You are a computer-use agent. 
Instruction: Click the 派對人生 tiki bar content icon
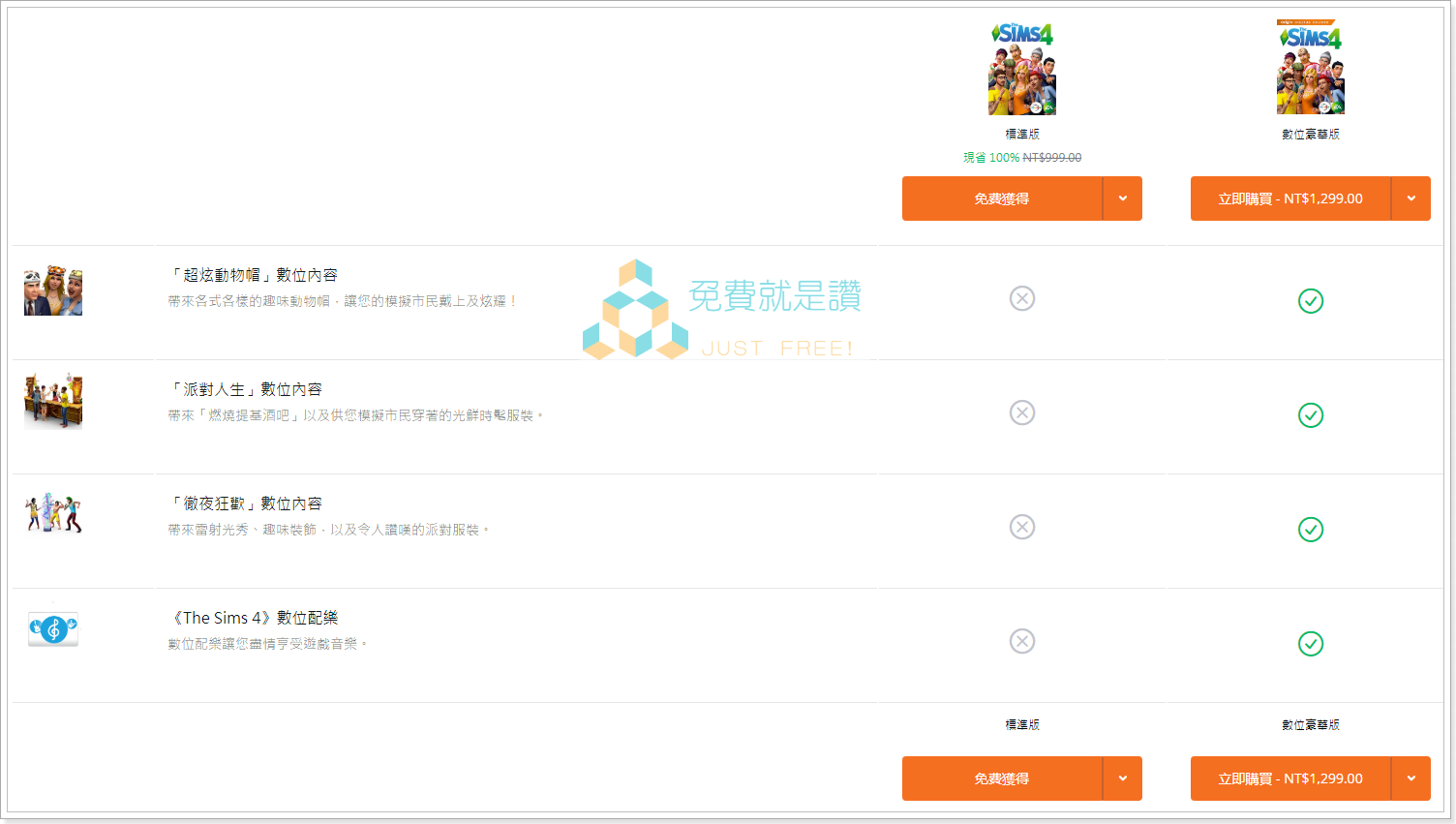(x=53, y=401)
